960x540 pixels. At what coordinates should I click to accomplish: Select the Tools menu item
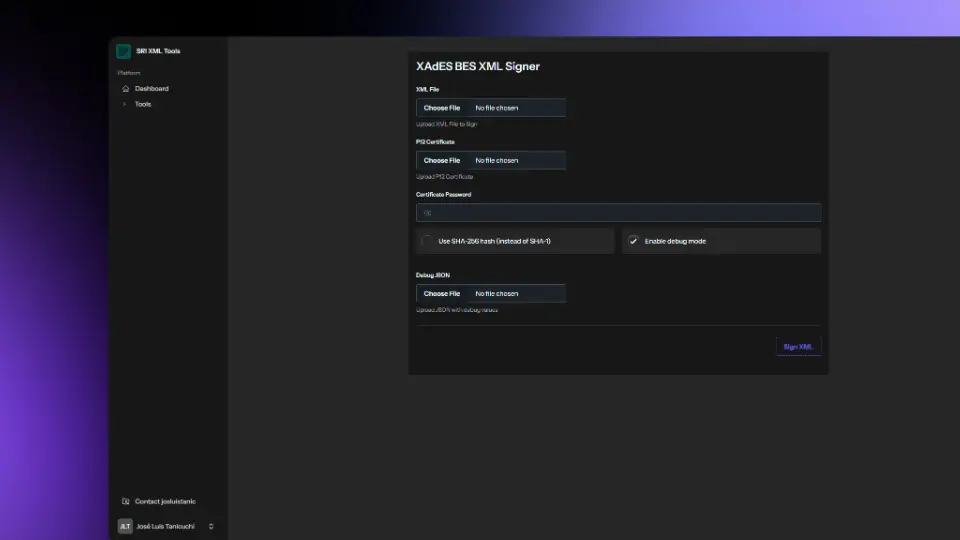pyautogui.click(x=143, y=104)
